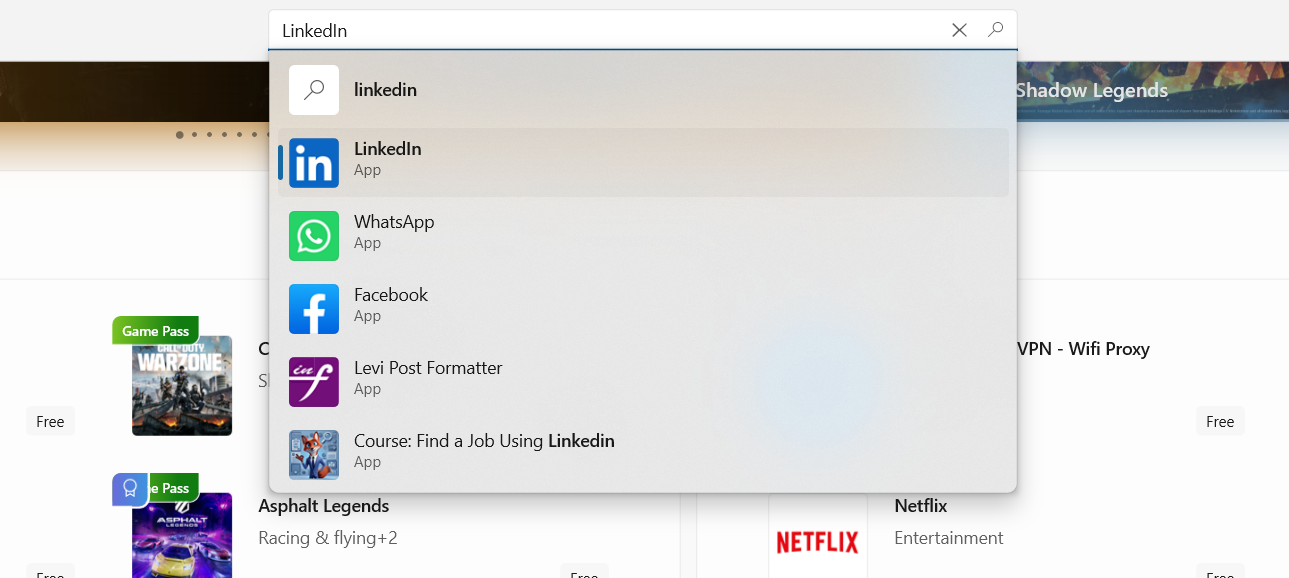Focus the search input containing 'LinkedIn'

tap(600, 30)
